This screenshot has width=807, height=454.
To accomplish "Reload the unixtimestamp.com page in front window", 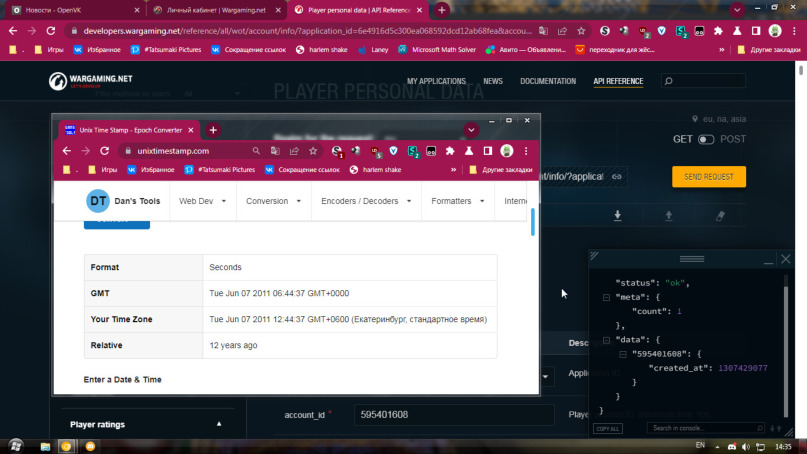I will click(104, 151).
